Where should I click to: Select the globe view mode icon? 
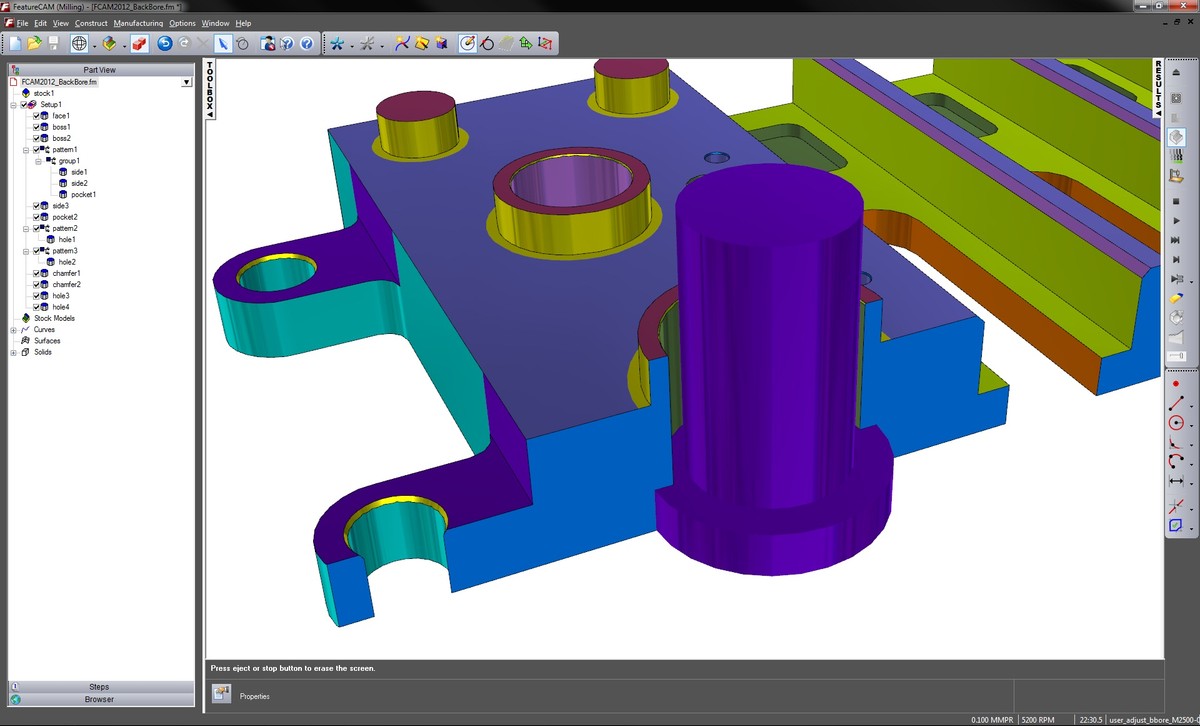[x=79, y=44]
